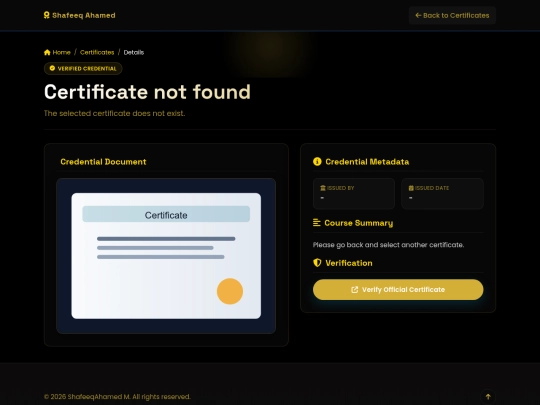Open Certificates breadcrumb link
Viewport: 540px width, 405px height.
[x=97, y=52]
